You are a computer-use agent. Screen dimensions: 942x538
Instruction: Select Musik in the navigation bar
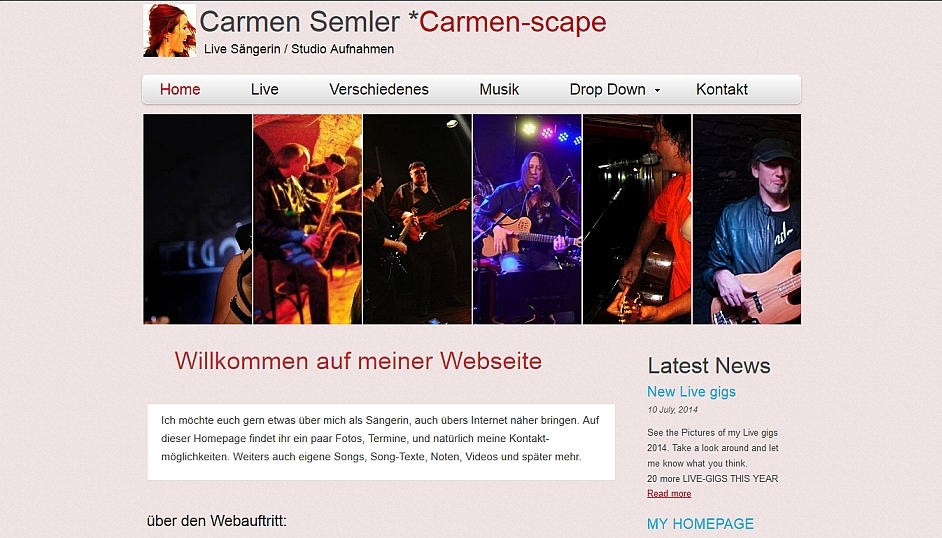point(499,89)
